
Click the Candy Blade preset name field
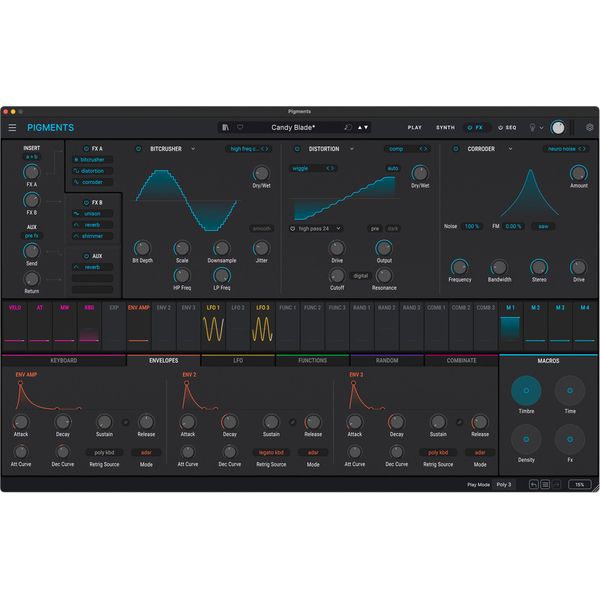pyautogui.click(x=291, y=128)
